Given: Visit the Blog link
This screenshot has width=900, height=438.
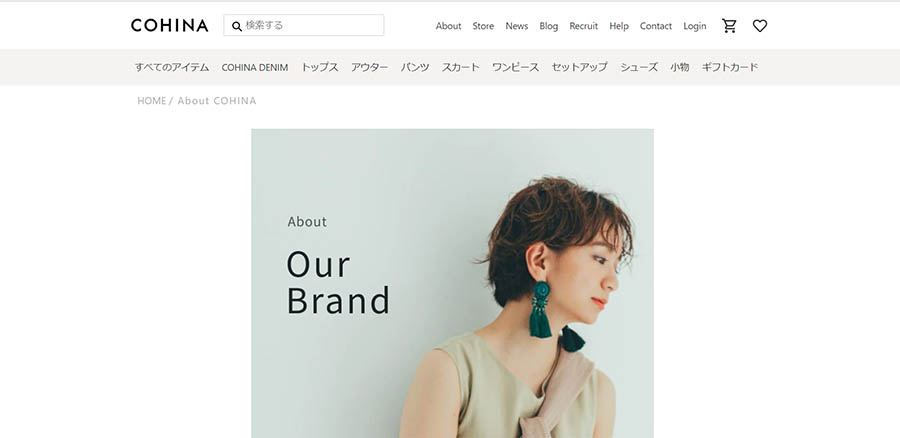Looking at the screenshot, I should coord(549,26).
